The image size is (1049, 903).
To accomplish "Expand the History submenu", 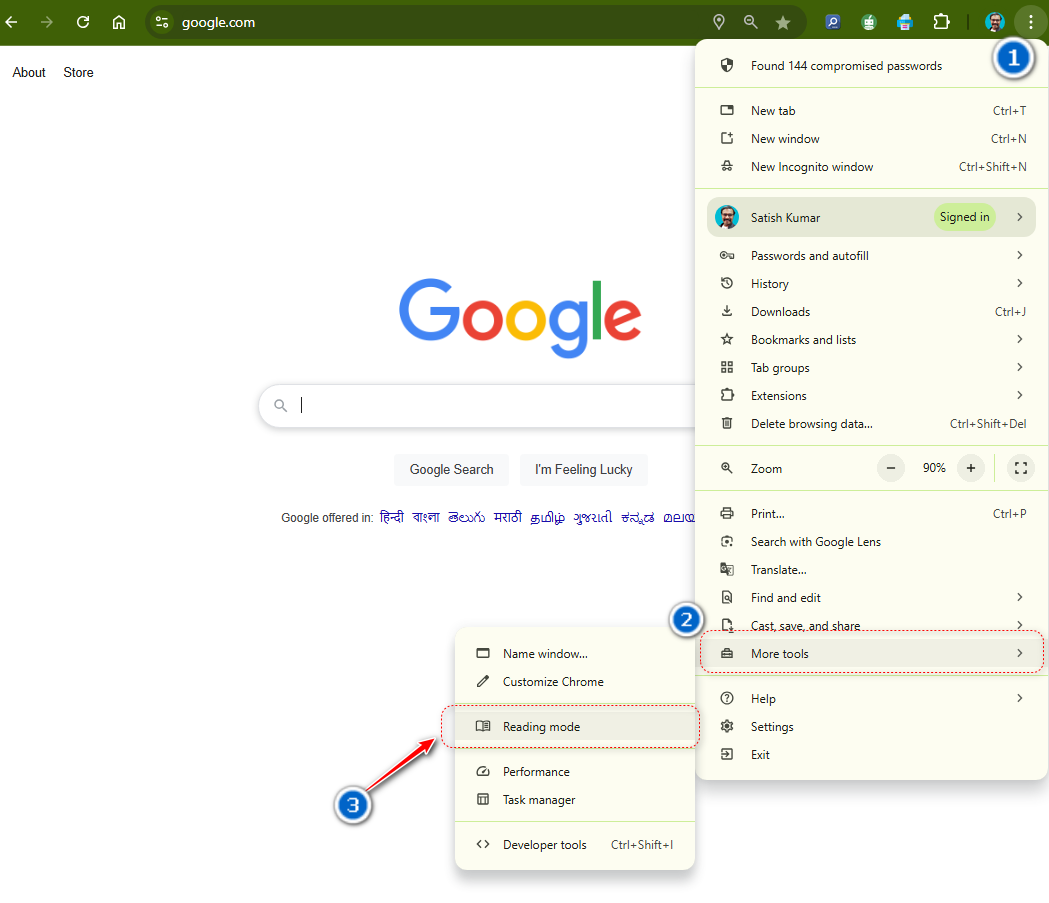I will [872, 284].
